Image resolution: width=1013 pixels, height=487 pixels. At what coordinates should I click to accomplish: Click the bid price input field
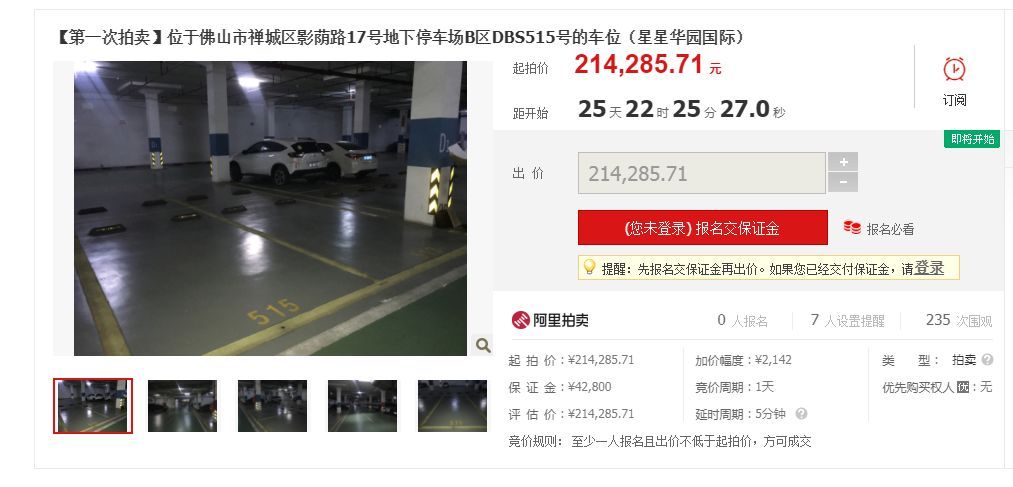coord(702,173)
